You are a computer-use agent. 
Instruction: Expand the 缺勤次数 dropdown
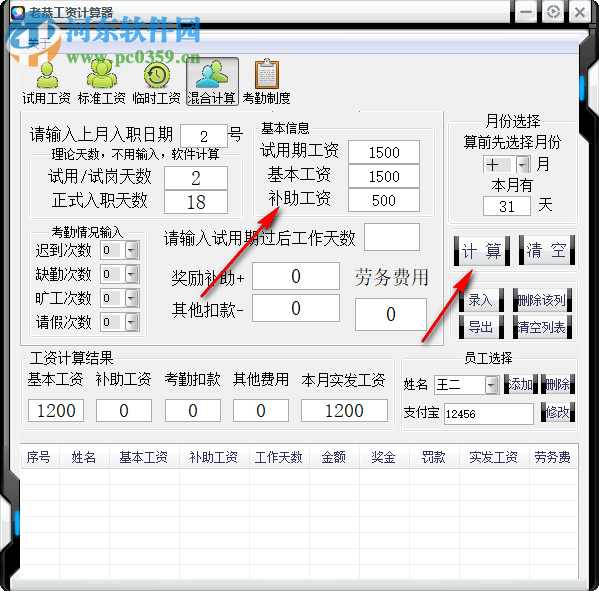click(x=131, y=274)
